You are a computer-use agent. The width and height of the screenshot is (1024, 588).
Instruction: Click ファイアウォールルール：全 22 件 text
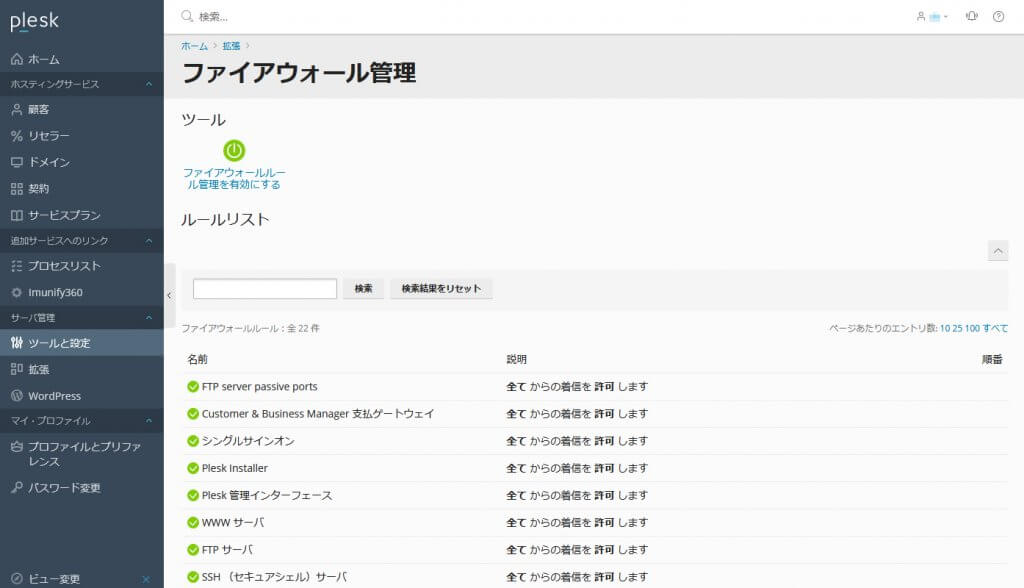[250, 329]
